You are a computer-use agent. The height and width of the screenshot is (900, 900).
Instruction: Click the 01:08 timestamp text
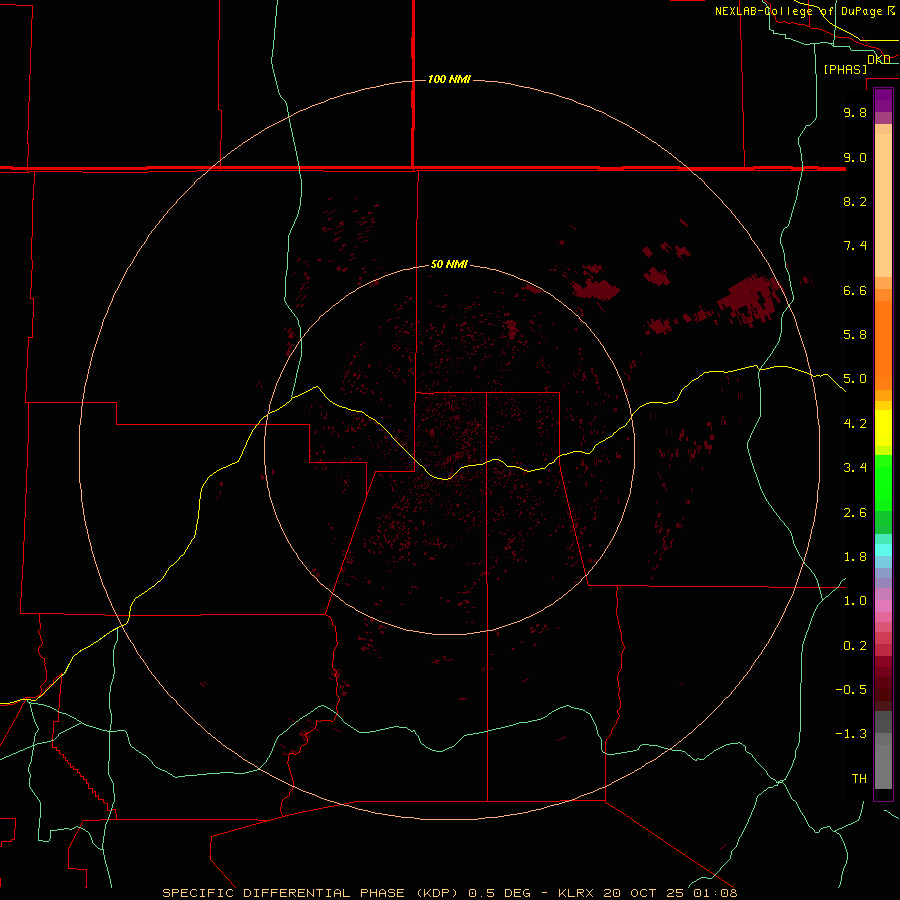(x=715, y=893)
